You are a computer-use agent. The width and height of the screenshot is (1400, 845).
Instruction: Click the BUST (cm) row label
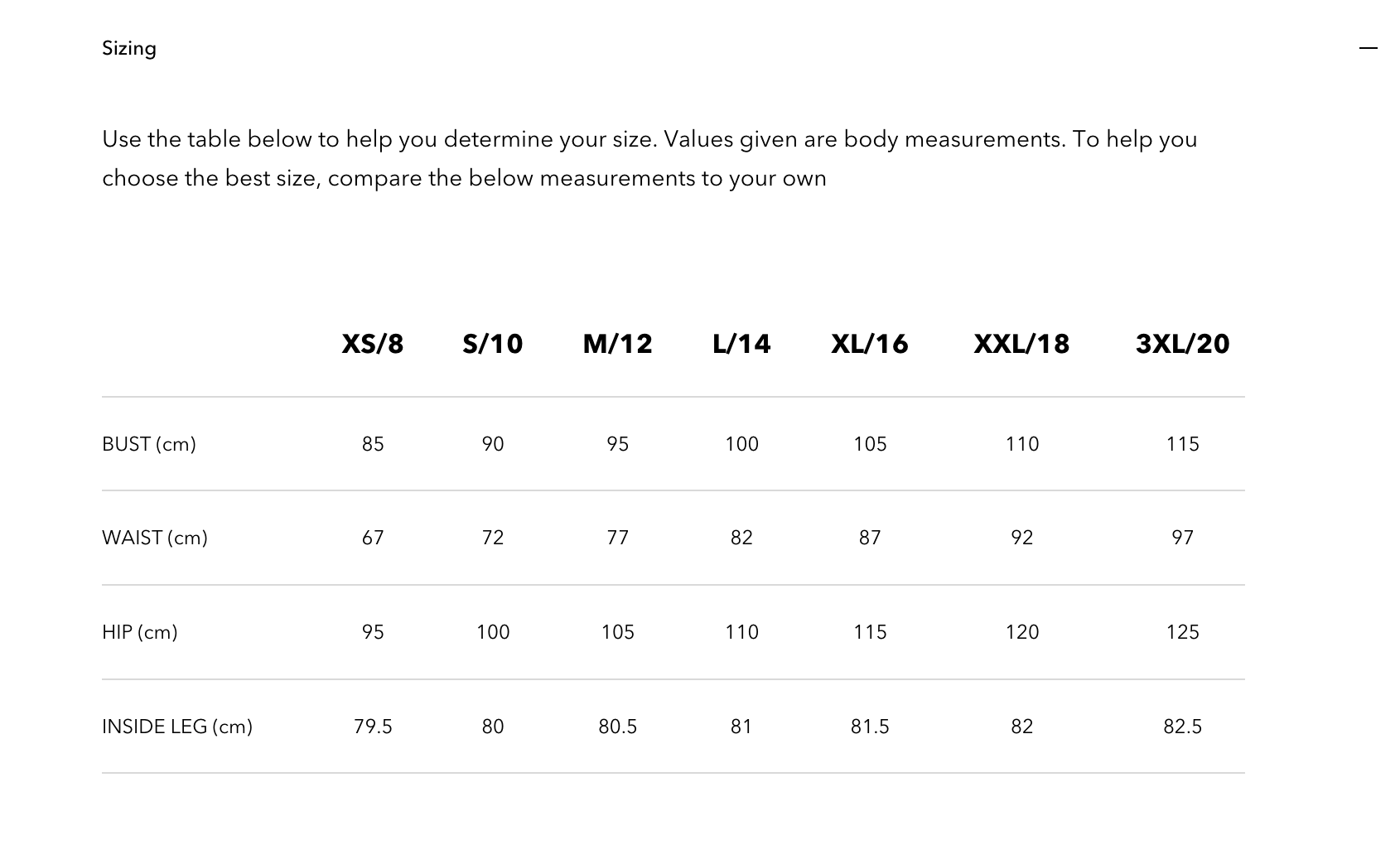149,444
